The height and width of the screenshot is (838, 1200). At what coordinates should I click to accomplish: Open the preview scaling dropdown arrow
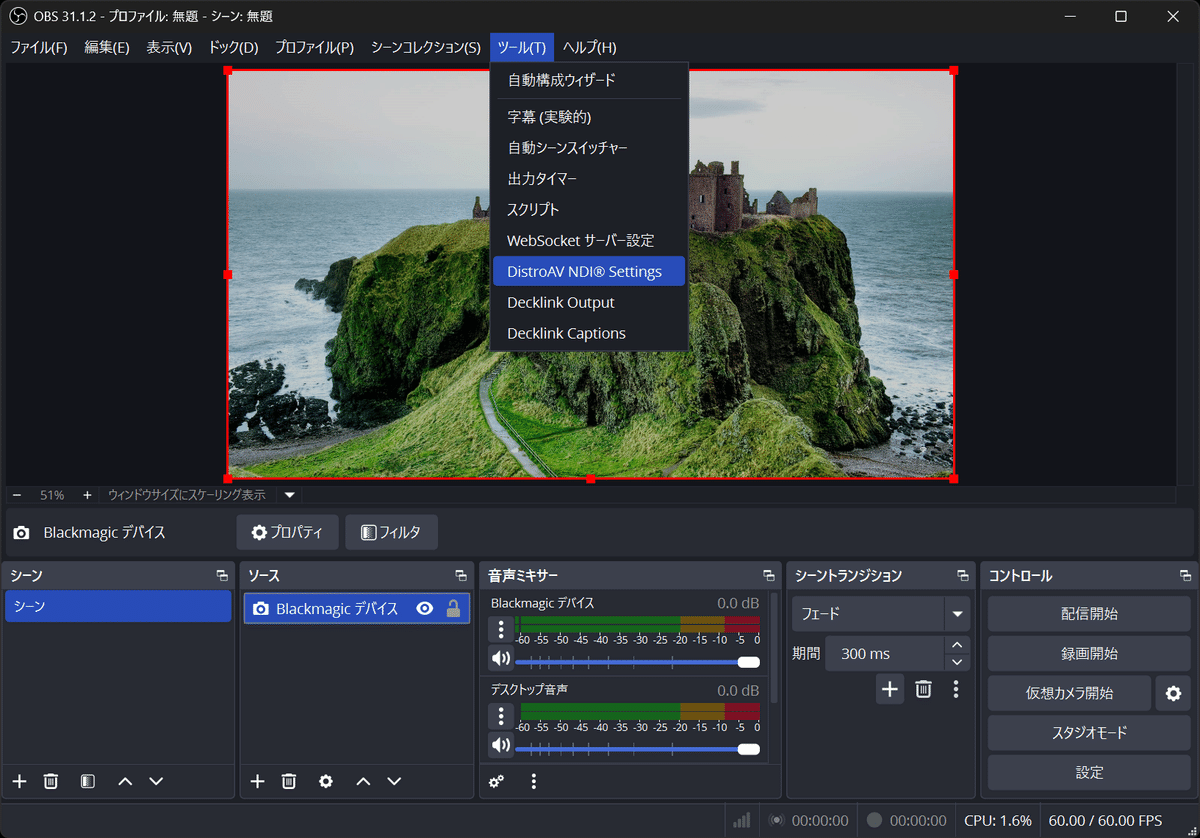coord(289,494)
